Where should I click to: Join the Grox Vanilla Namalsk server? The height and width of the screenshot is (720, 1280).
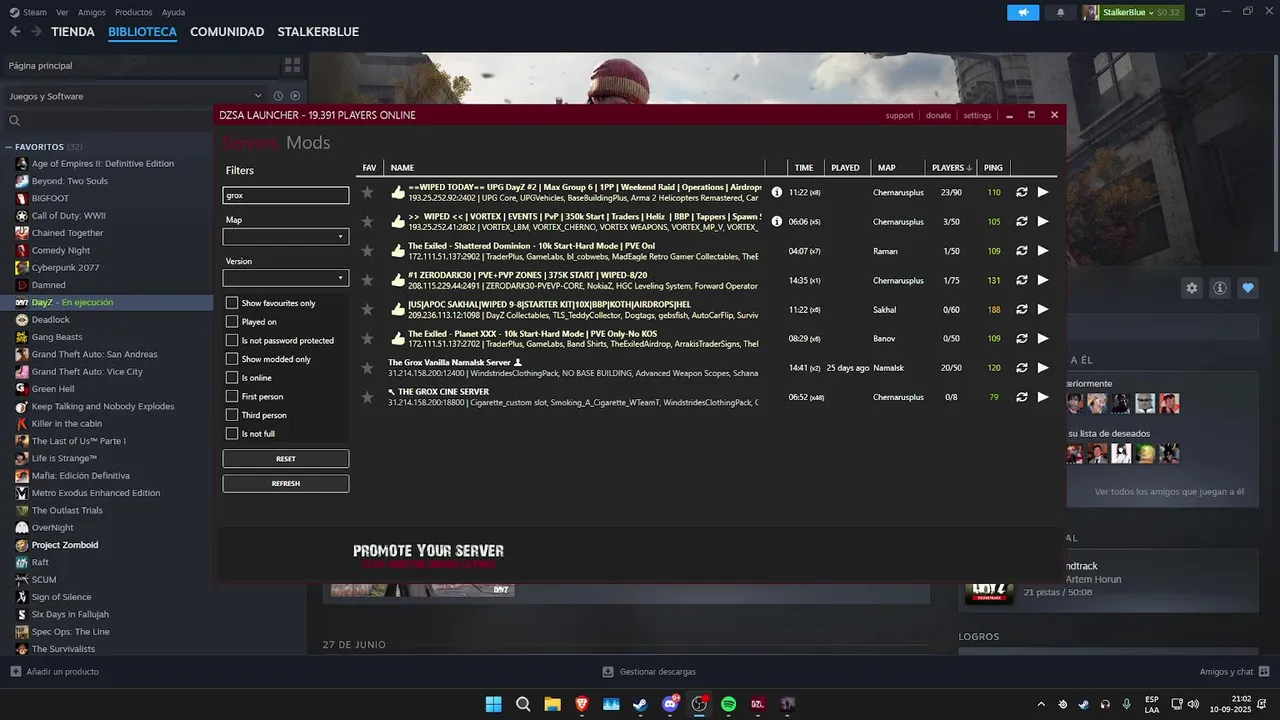(1043, 368)
